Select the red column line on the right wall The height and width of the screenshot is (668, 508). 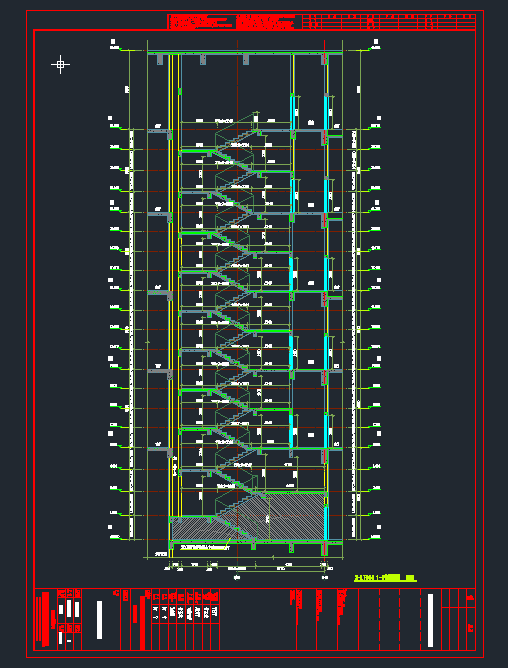tap(325, 298)
